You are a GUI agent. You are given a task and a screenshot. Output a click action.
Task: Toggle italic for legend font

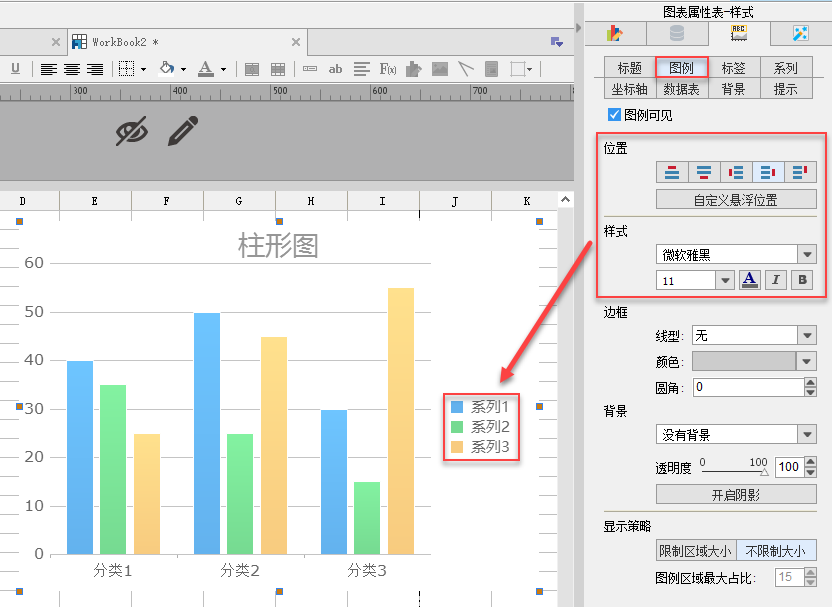coord(776,280)
